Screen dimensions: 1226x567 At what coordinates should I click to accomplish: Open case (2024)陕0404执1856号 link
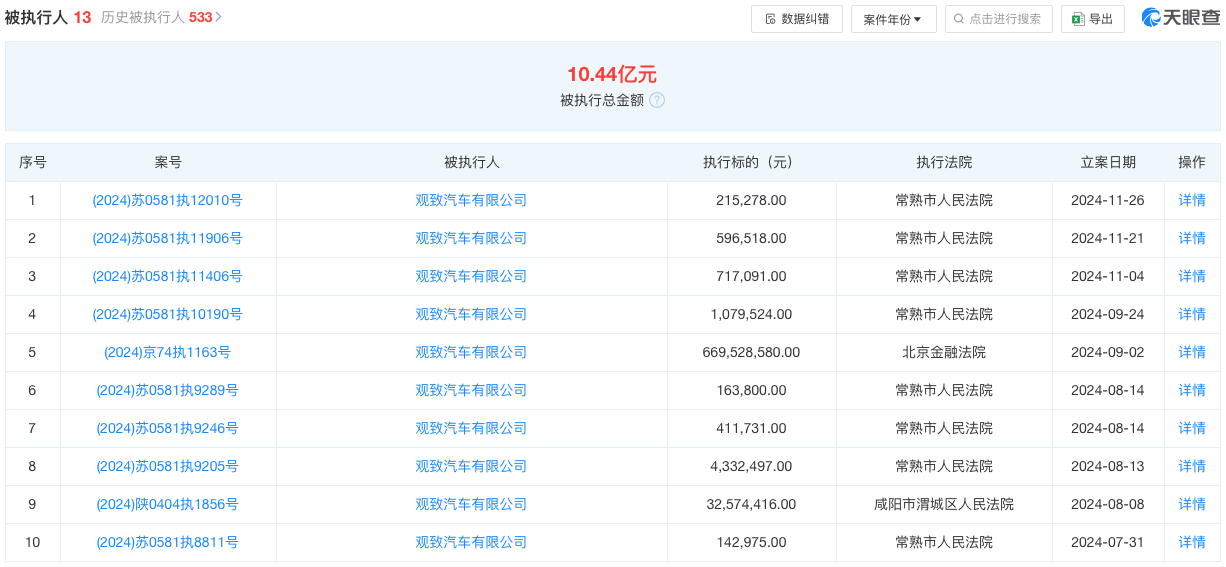(167, 504)
